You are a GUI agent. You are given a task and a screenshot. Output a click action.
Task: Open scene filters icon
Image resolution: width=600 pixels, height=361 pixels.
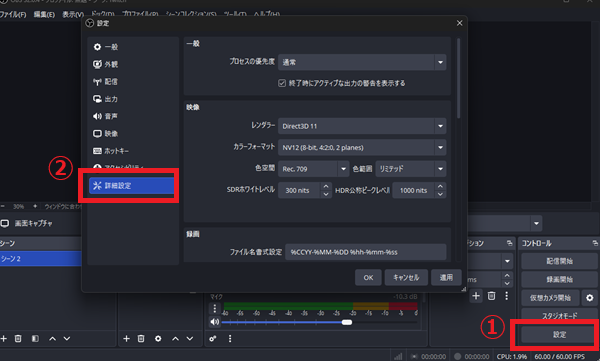coord(35,339)
